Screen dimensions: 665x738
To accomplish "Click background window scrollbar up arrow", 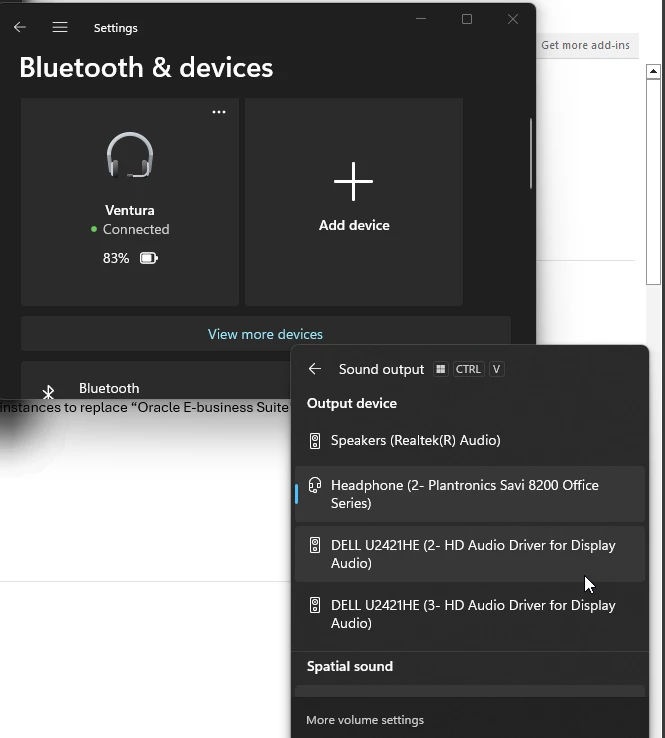I will coord(653,72).
